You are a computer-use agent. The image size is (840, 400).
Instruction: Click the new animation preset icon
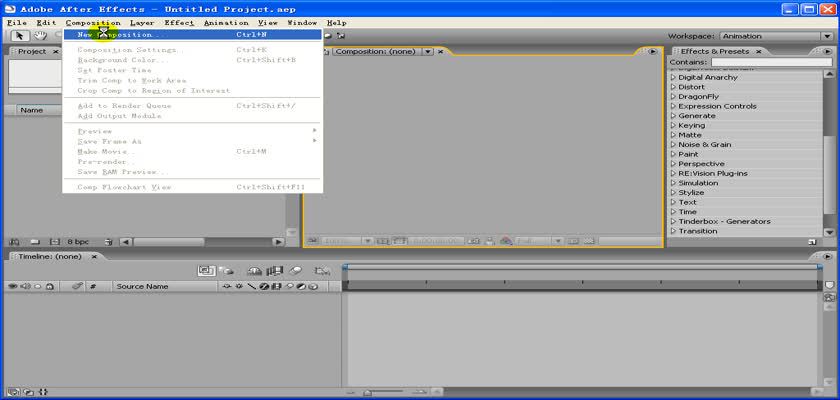812,242
